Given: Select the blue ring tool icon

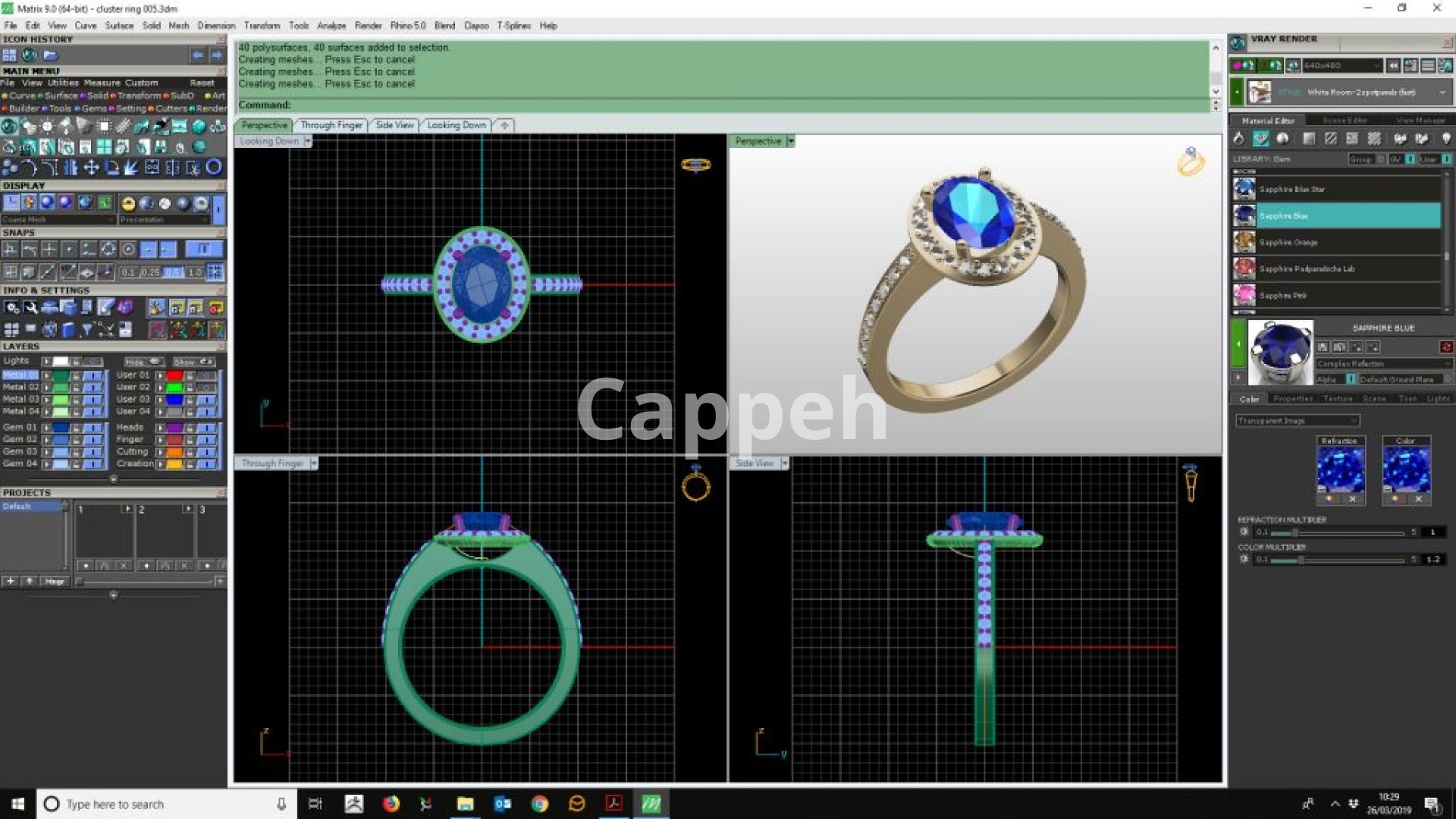Looking at the screenshot, I should (215, 167).
